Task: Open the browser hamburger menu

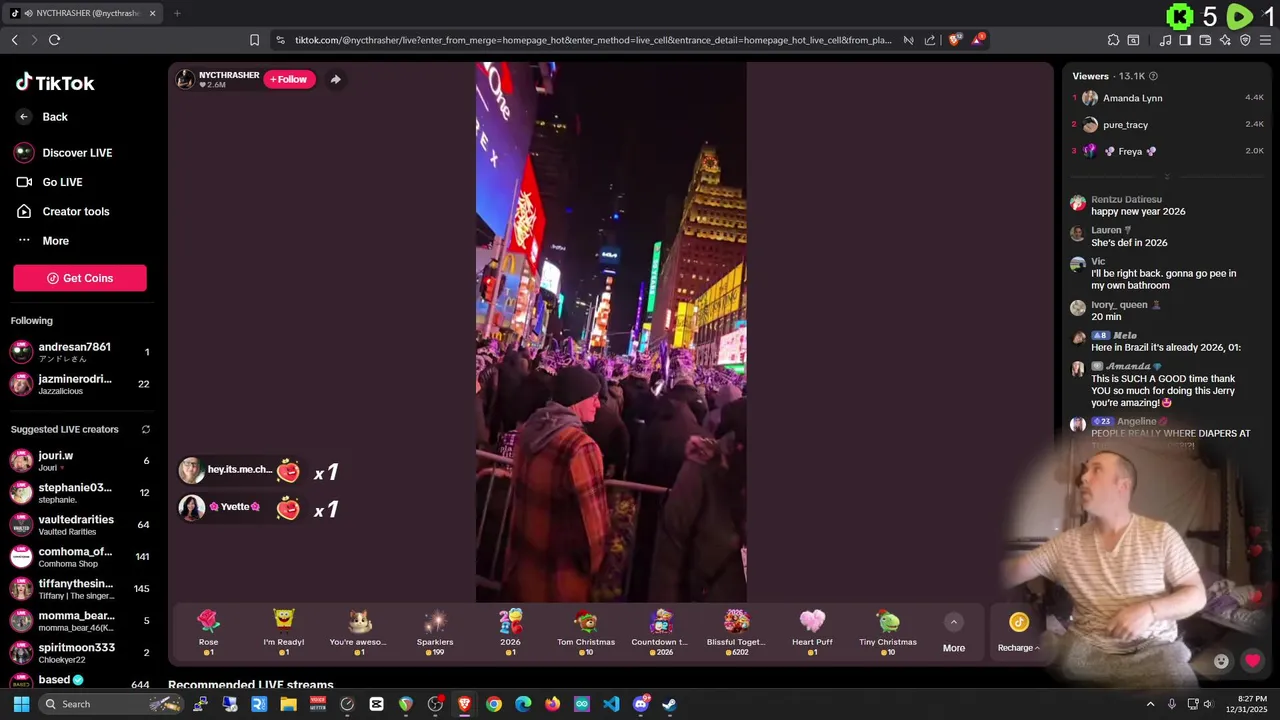Action: (x=1266, y=40)
